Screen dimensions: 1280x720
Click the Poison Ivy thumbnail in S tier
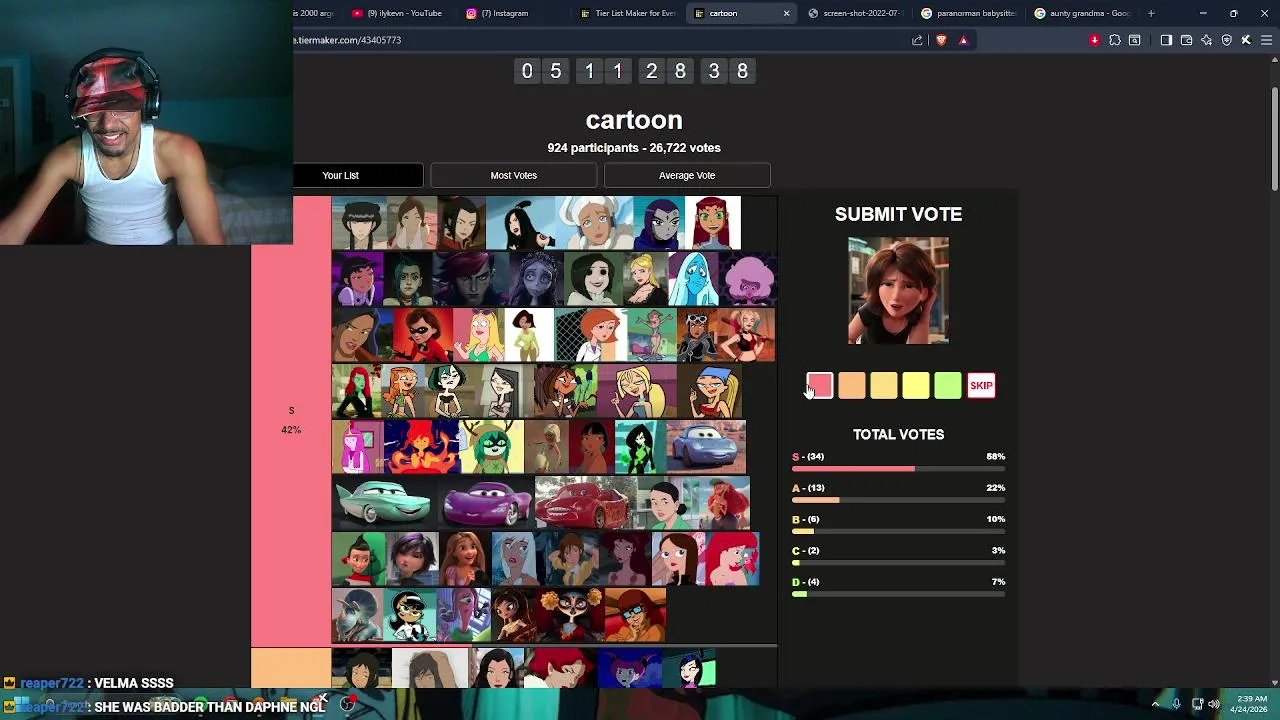(x=356, y=391)
